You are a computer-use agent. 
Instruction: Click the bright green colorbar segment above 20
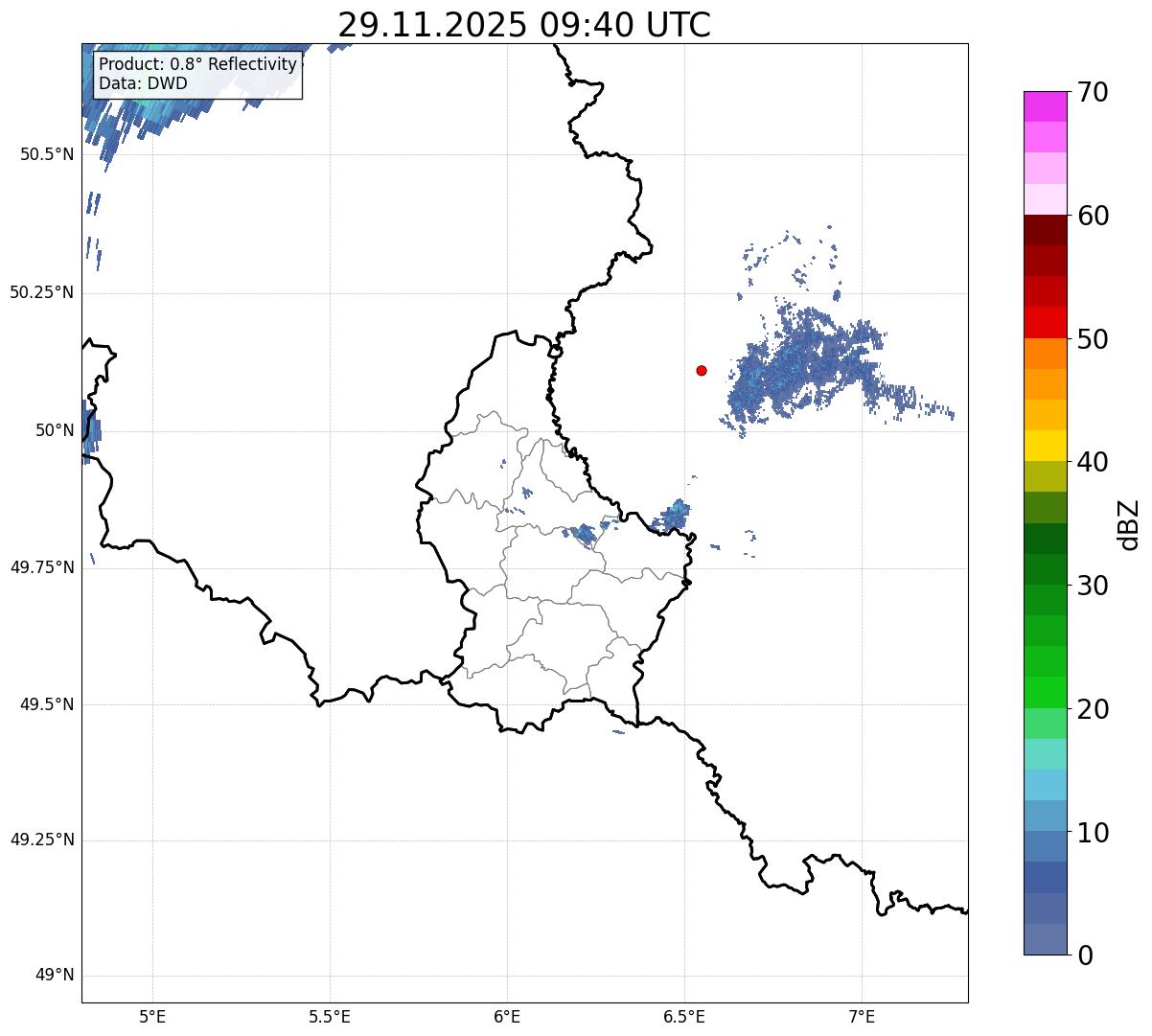pyautogui.click(x=1045, y=693)
